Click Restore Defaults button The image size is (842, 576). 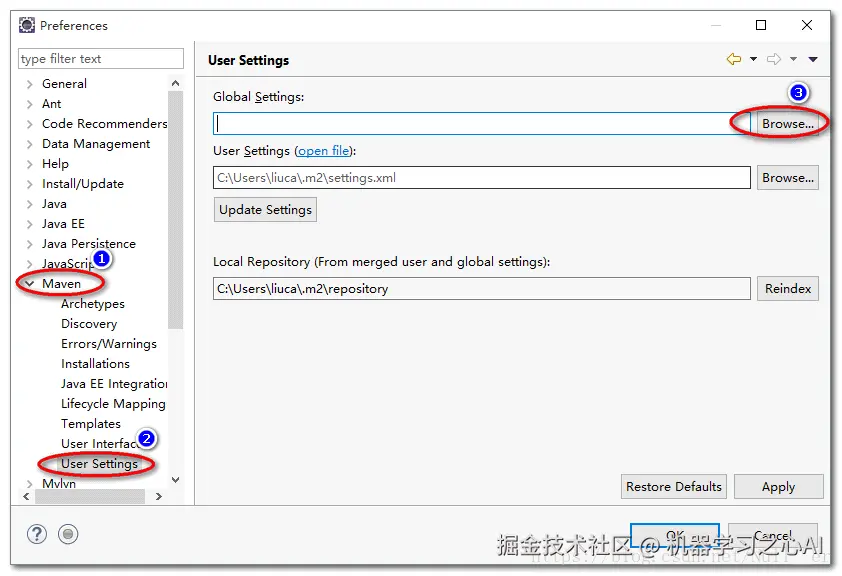674,486
